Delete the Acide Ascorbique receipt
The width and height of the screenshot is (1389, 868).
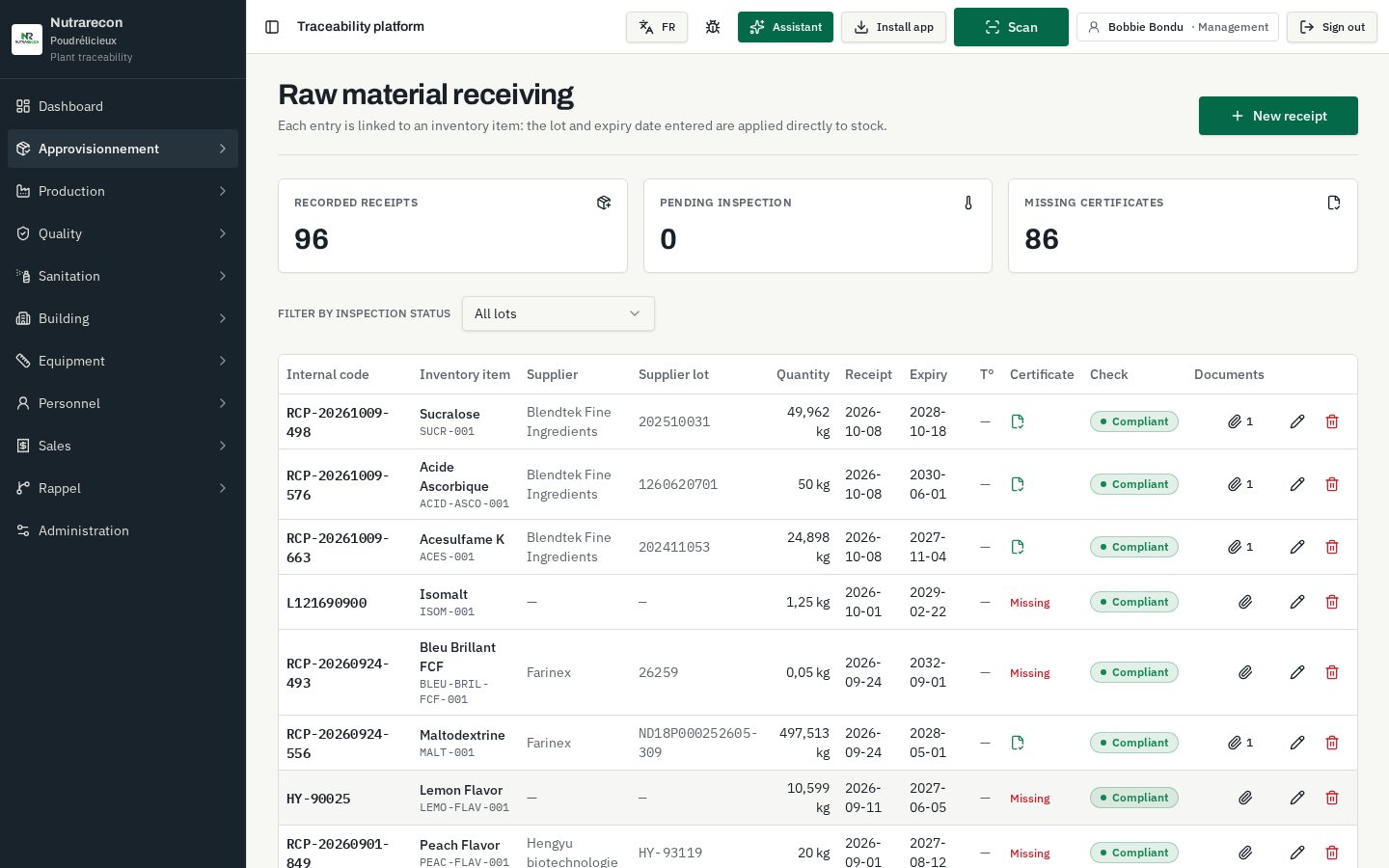click(1332, 484)
